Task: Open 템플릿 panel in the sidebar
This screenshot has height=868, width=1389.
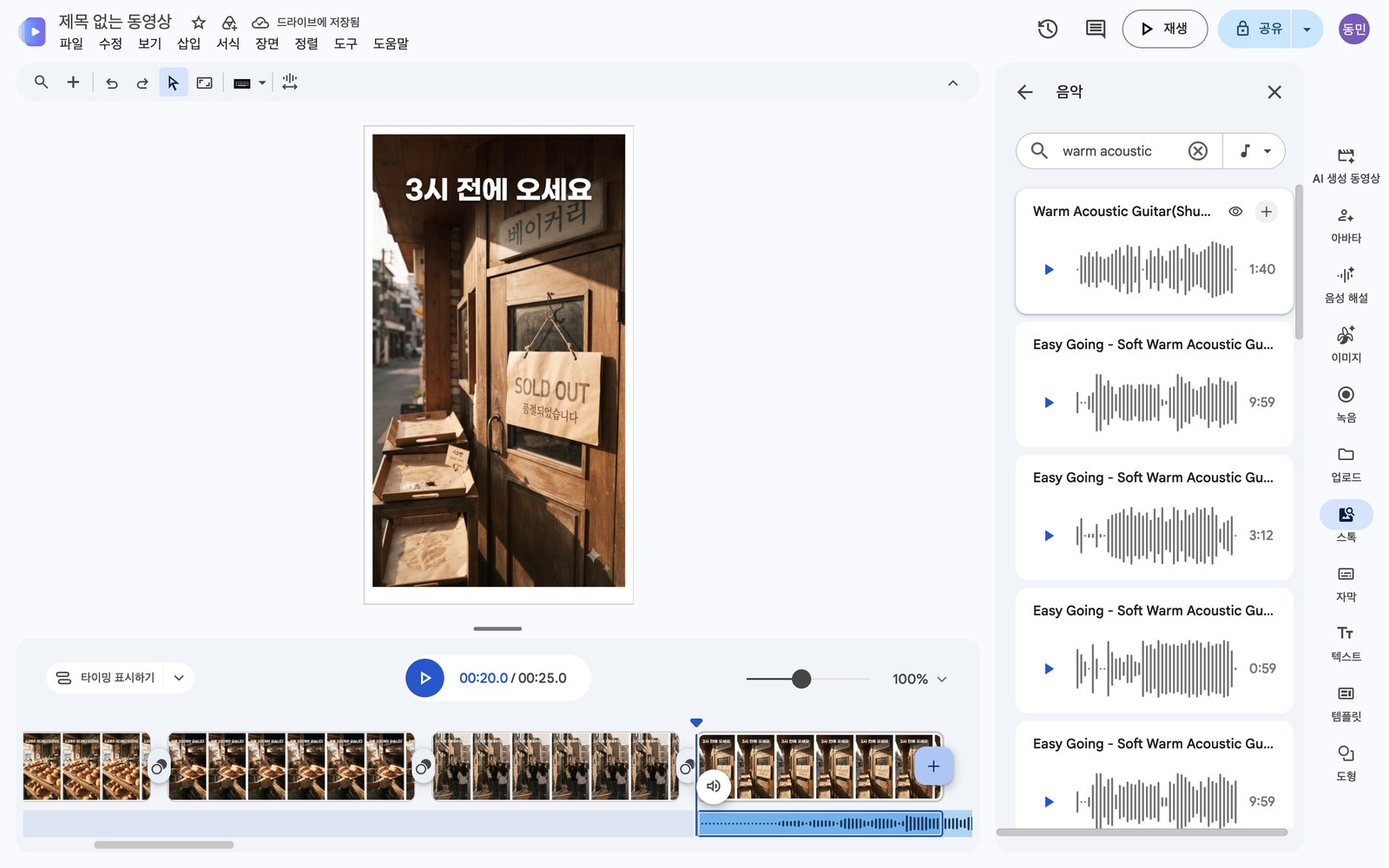Action: (x=1346, y=704)
